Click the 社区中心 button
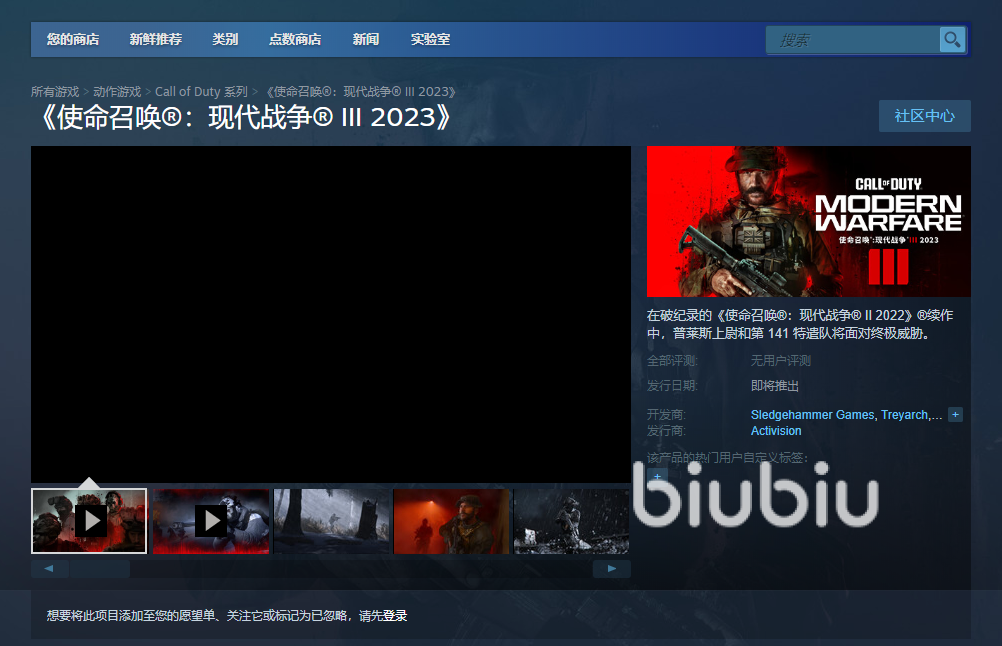Image resolution: width=1002 pixels, height=646 pixels. (x=924, y=116)
